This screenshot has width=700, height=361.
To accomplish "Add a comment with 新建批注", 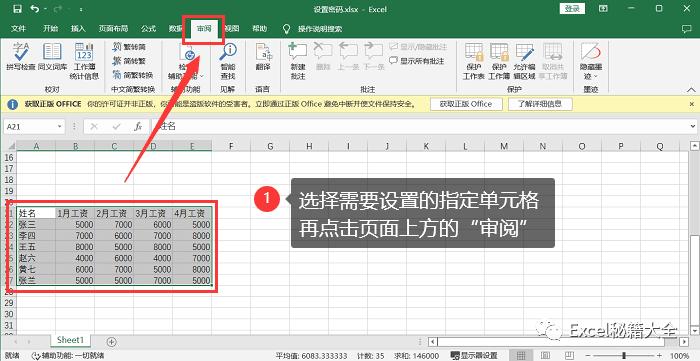I will point(297,62).
